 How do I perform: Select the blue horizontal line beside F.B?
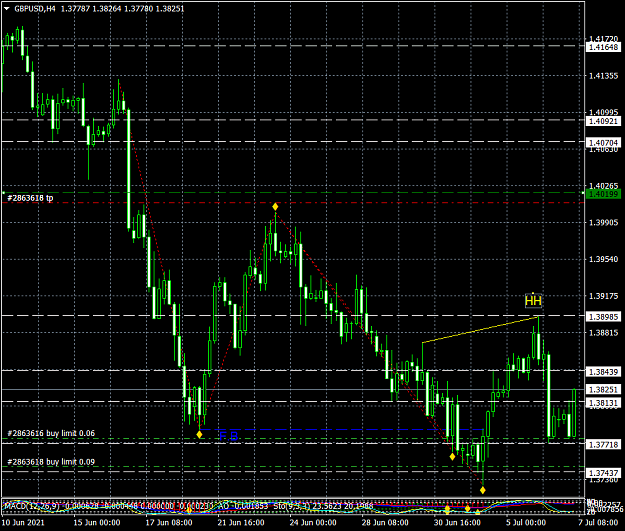click(341, 429)
